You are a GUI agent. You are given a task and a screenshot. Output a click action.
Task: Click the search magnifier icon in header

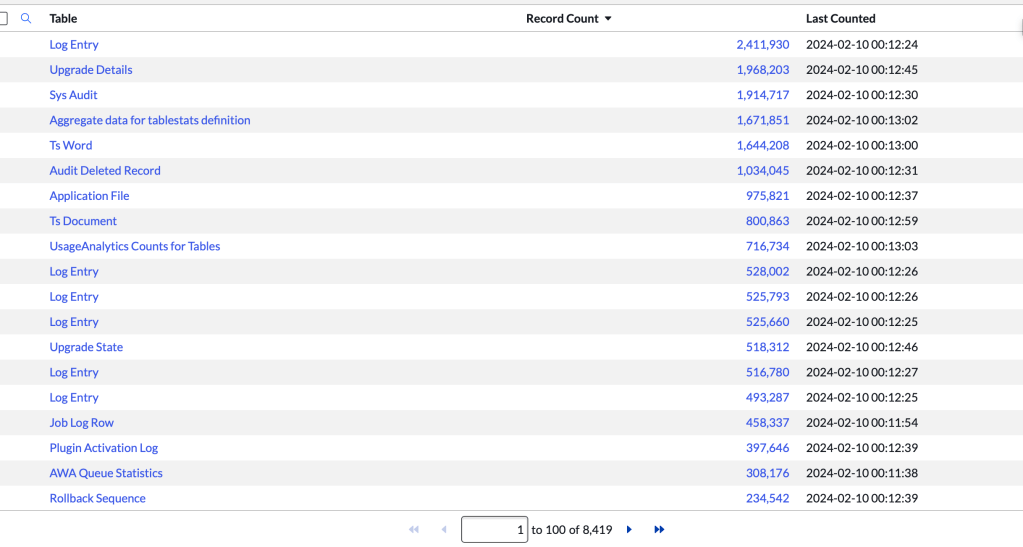tap(26, 18)
